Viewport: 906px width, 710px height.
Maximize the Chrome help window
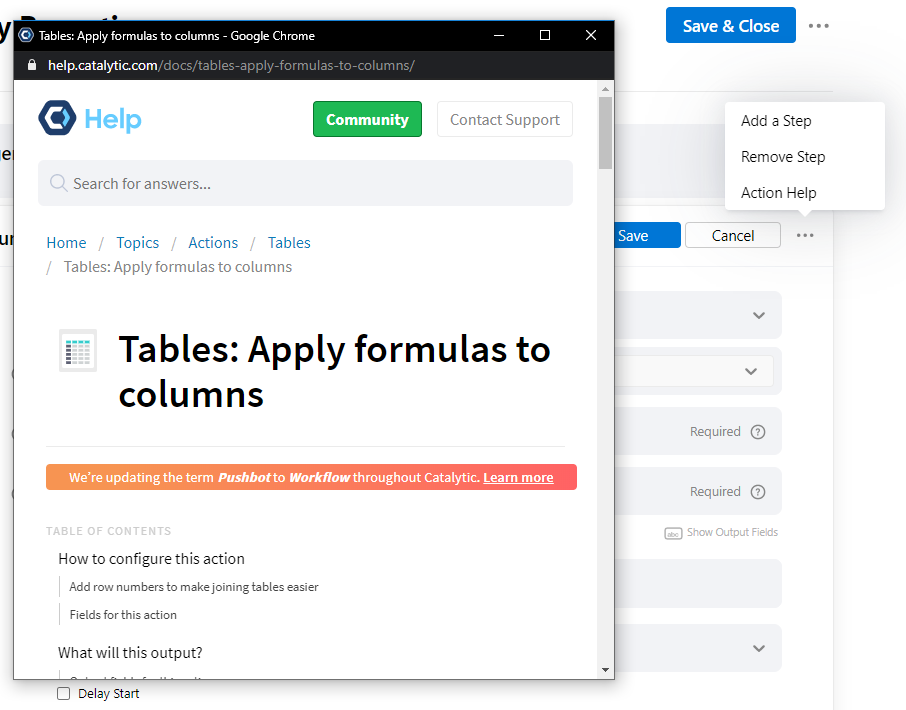[544, 35]
